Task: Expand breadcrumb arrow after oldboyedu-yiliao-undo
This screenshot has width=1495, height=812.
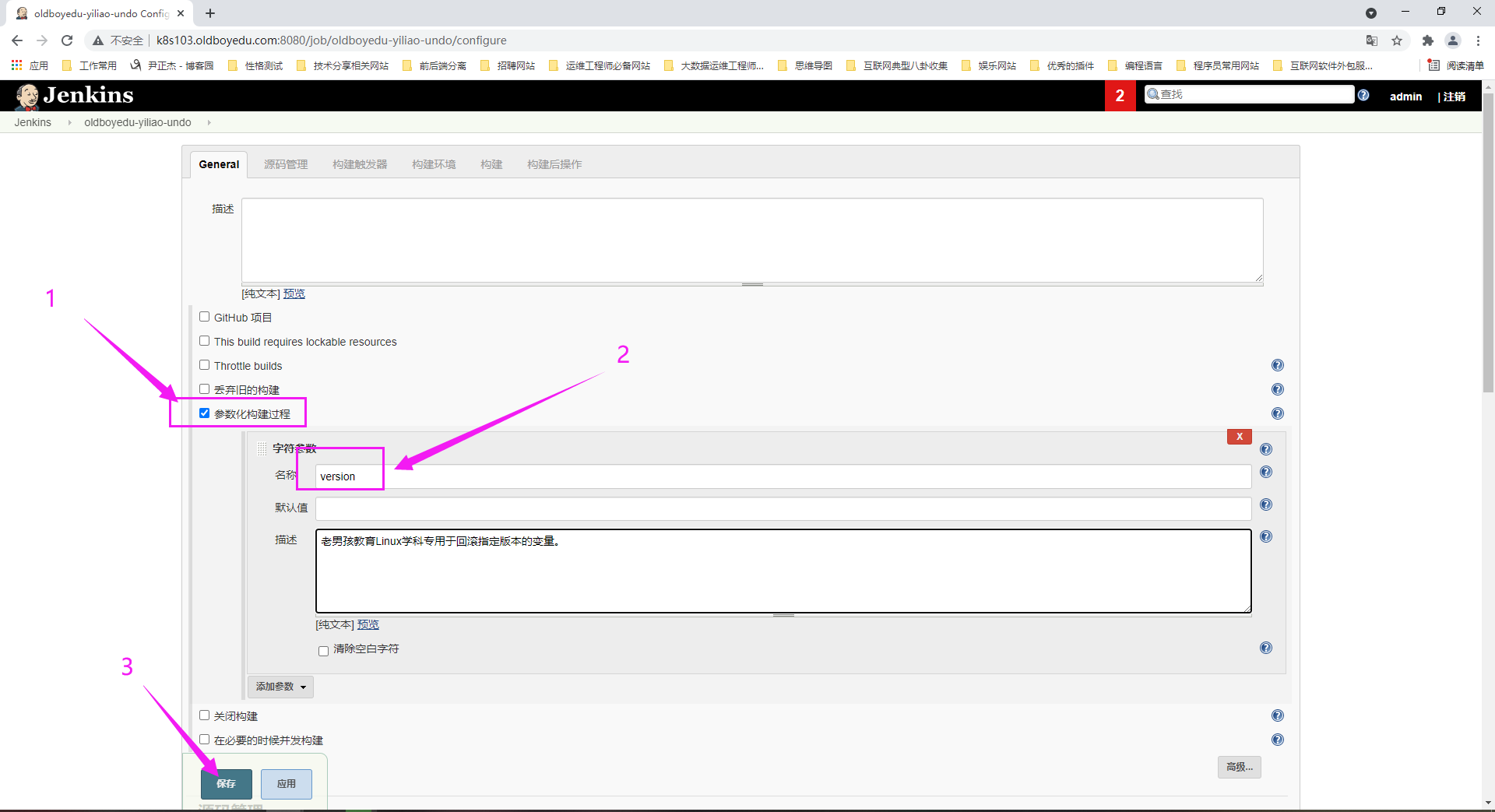Action: (209, 122)
